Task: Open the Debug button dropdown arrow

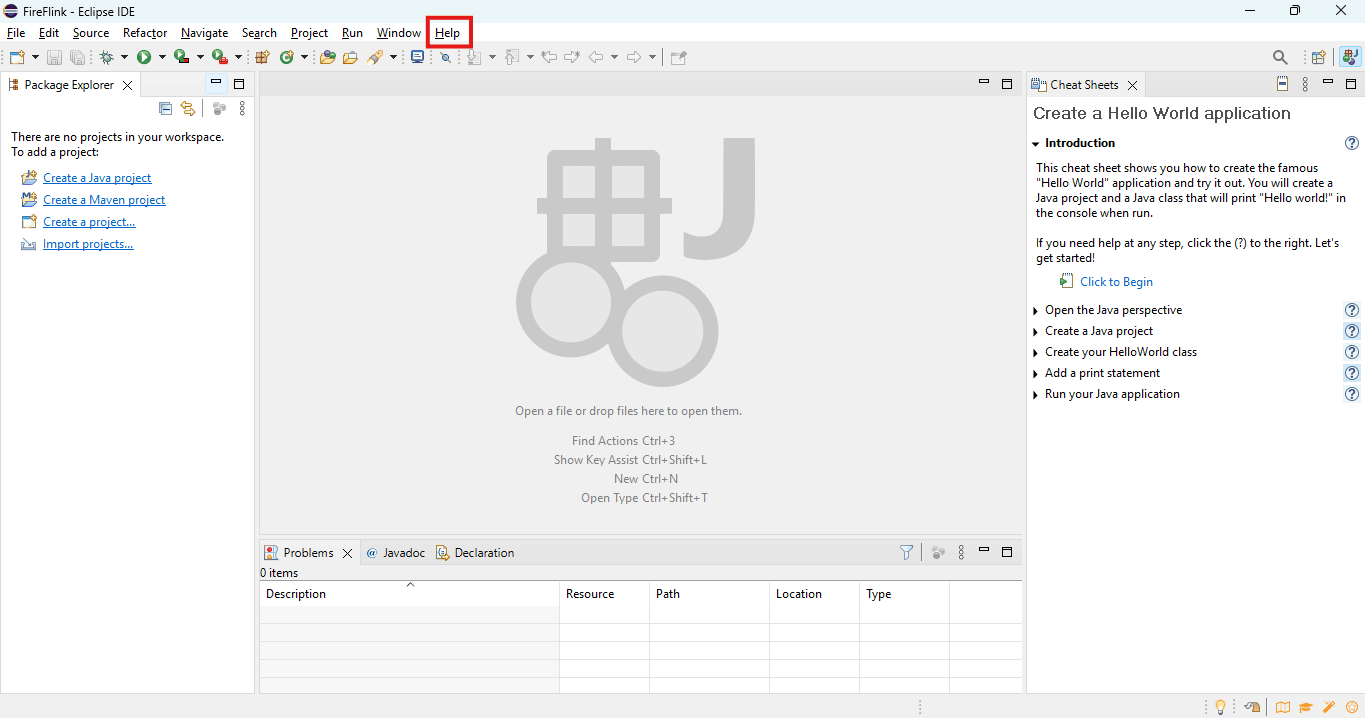Action: click(x=124, y=58)
